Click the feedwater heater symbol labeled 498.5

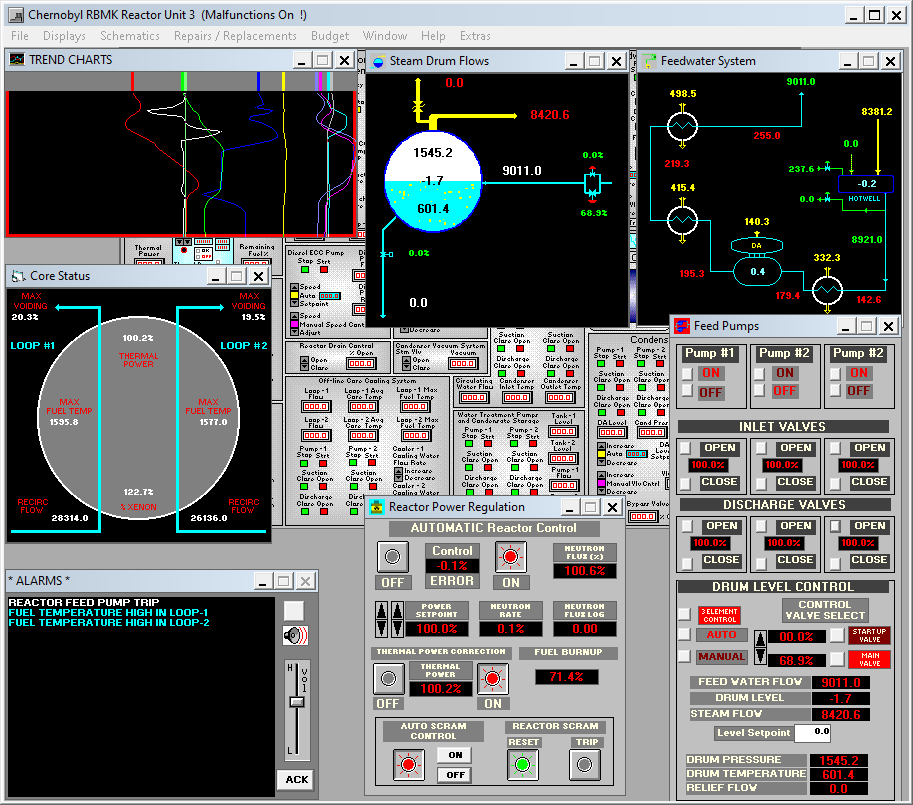coord(682,126)
